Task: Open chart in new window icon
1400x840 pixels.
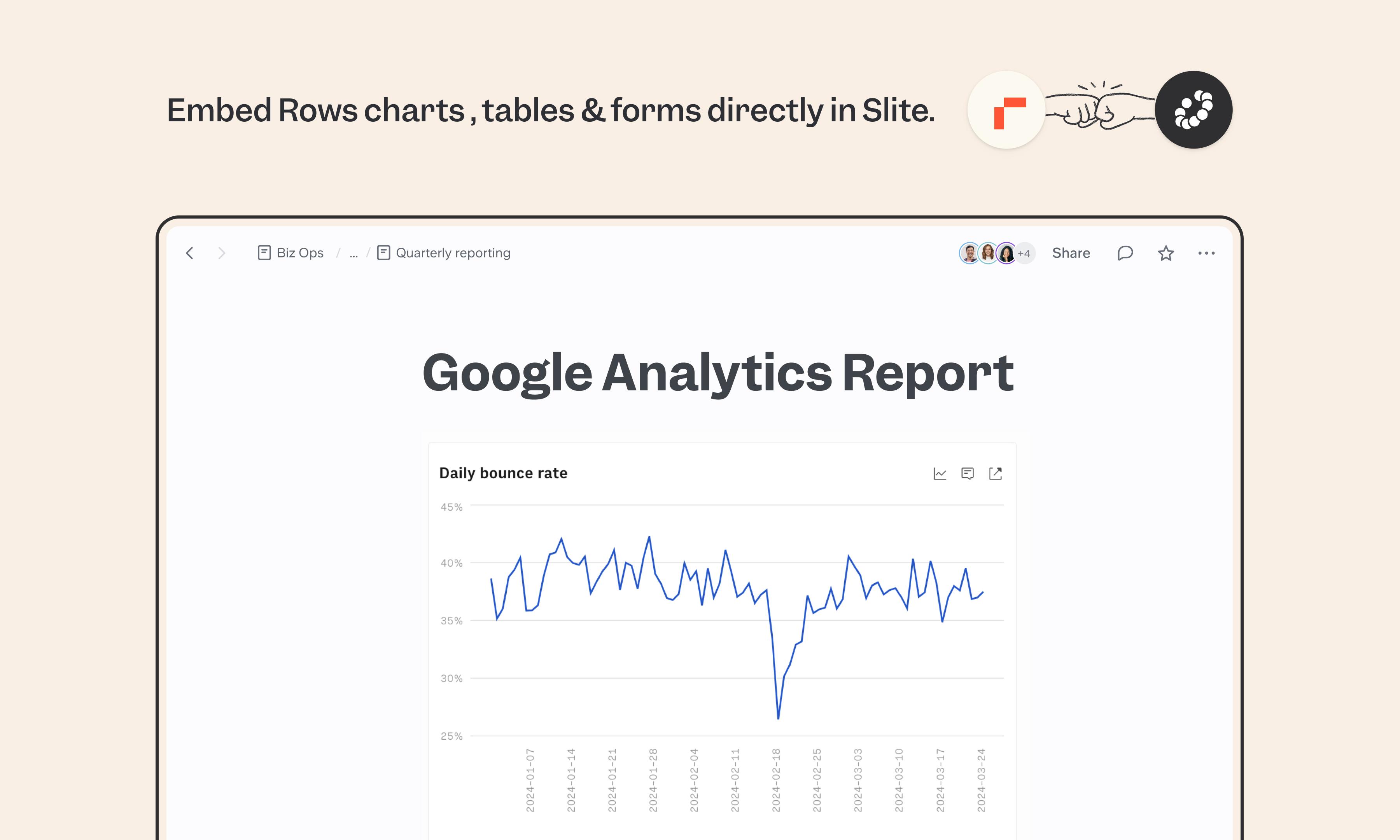Action: (996, 474)
